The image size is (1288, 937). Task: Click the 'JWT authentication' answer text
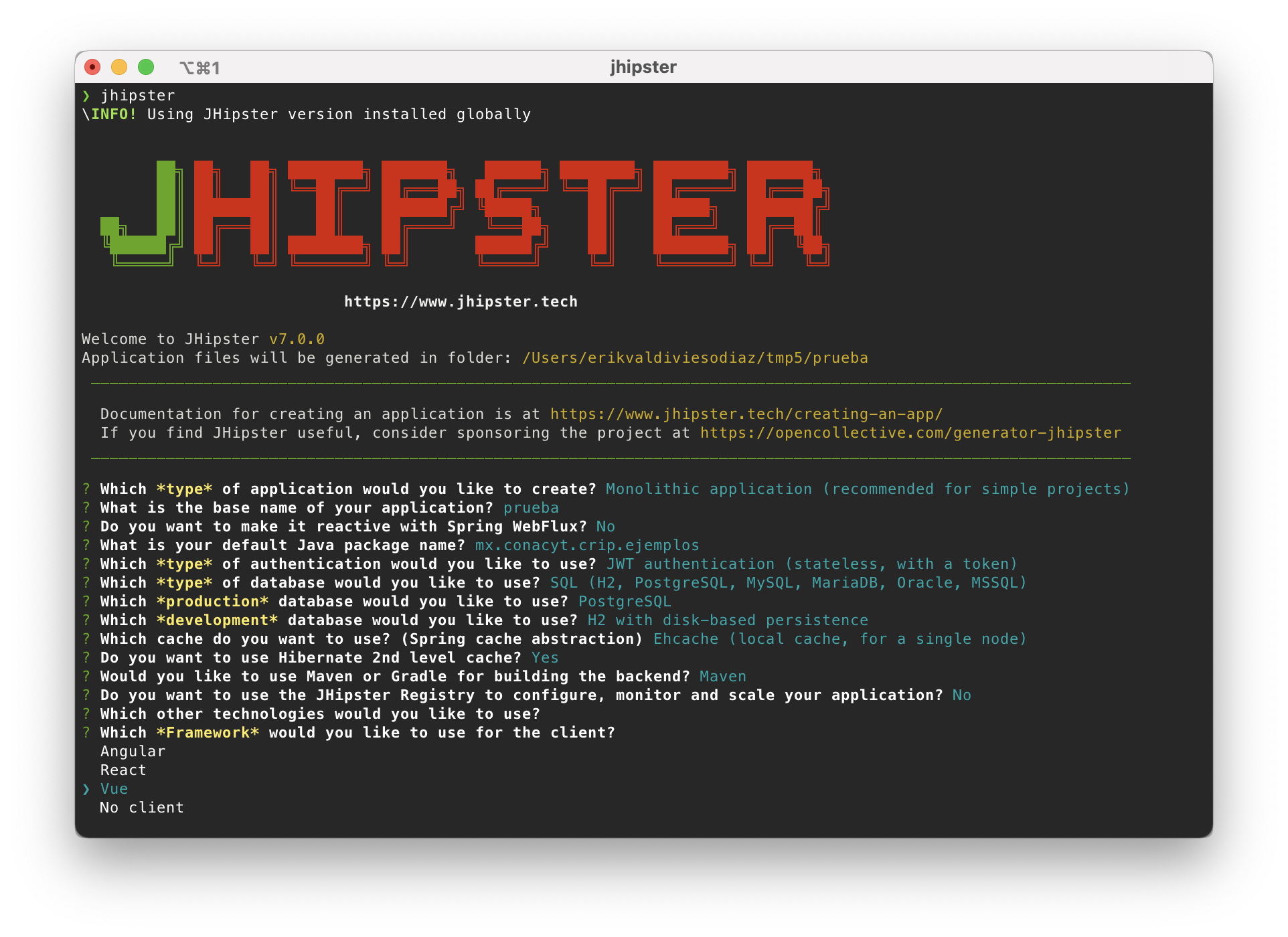coord(812,564)
